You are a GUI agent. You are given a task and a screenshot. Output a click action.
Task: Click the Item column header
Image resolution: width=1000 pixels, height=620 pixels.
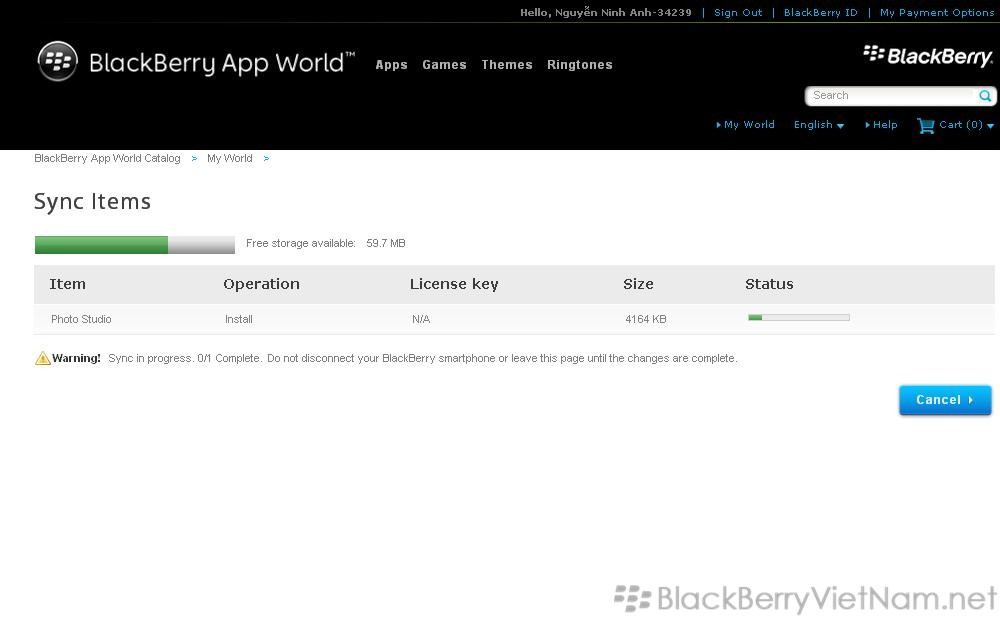pos(68,284)
